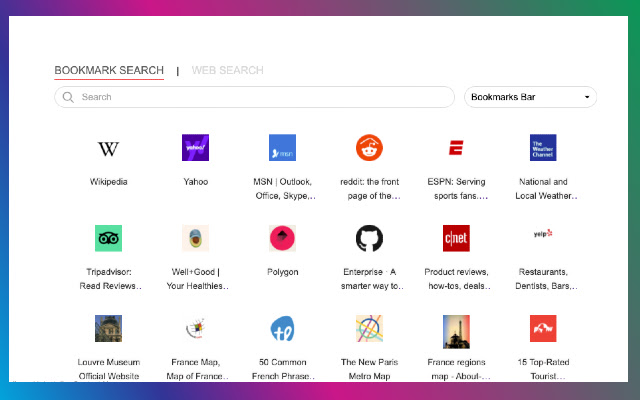Viewport: 640px width, 400px height.
Task: Open the France Map bookmark icon
Action: click(x=196, y=329)
